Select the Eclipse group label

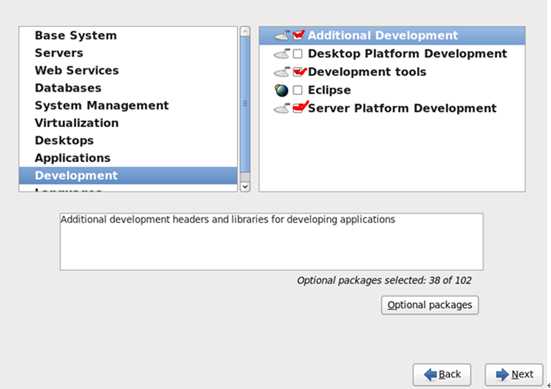pos(329,90)
